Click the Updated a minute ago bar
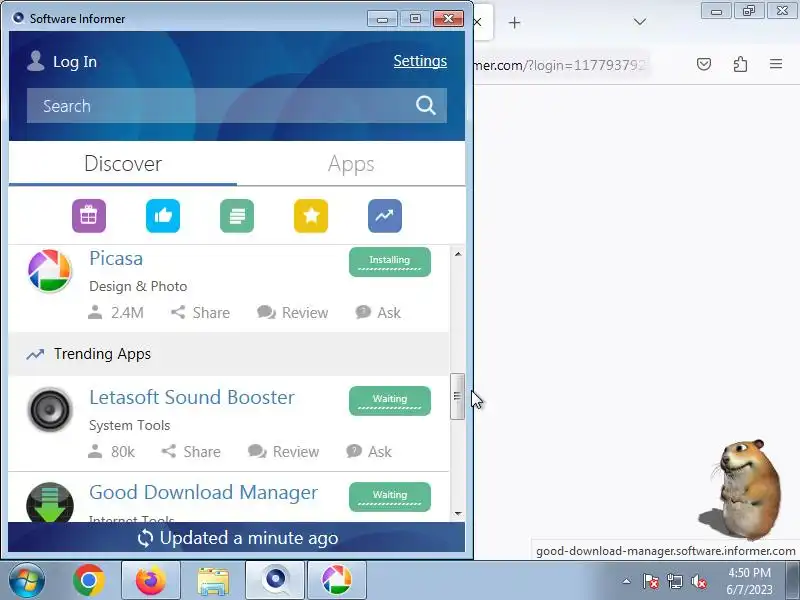Image resolution: width=800 pixels, height=600 pixels. [237, 538]
